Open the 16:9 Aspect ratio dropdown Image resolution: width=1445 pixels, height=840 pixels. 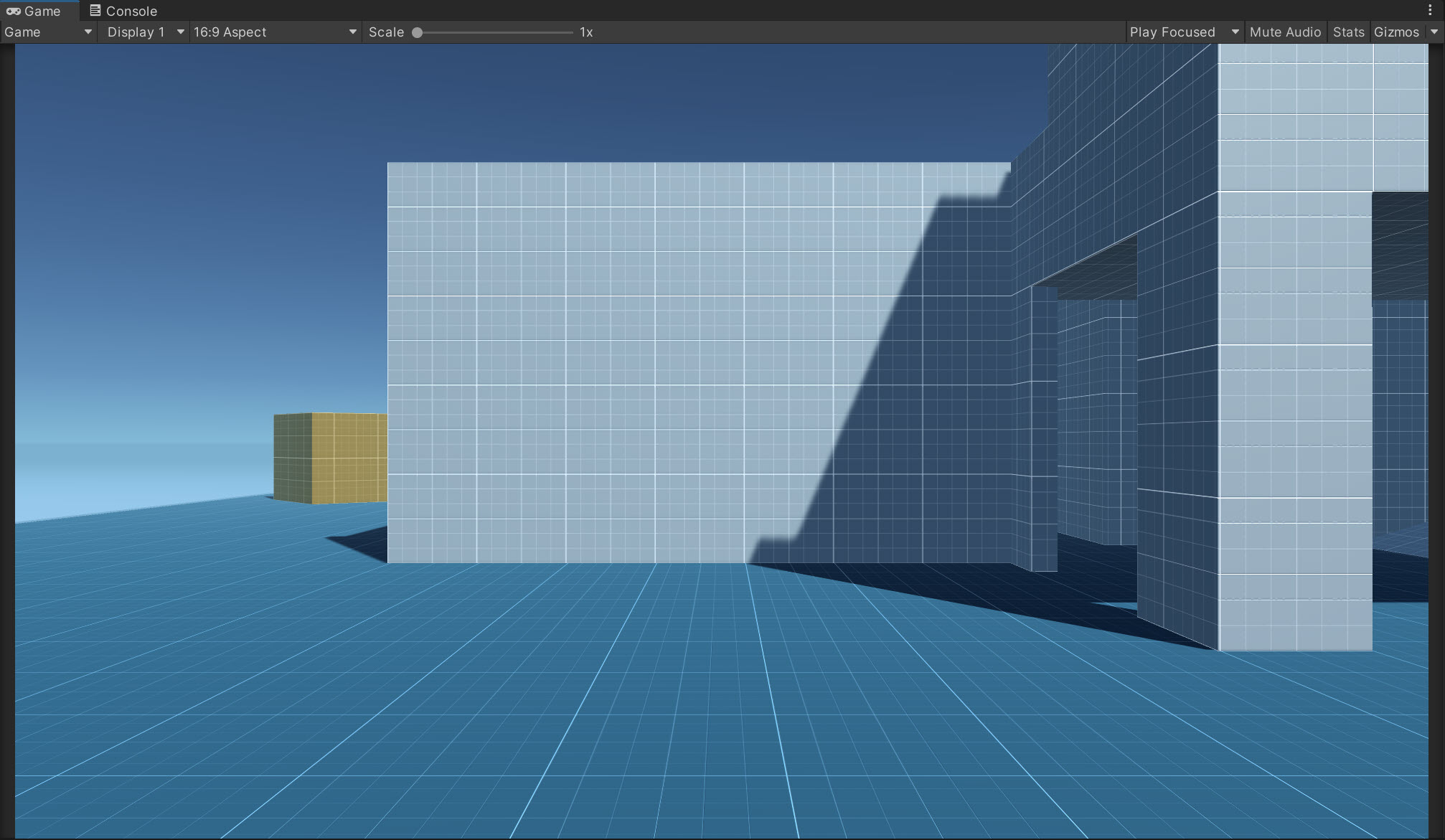pos(275,32)
